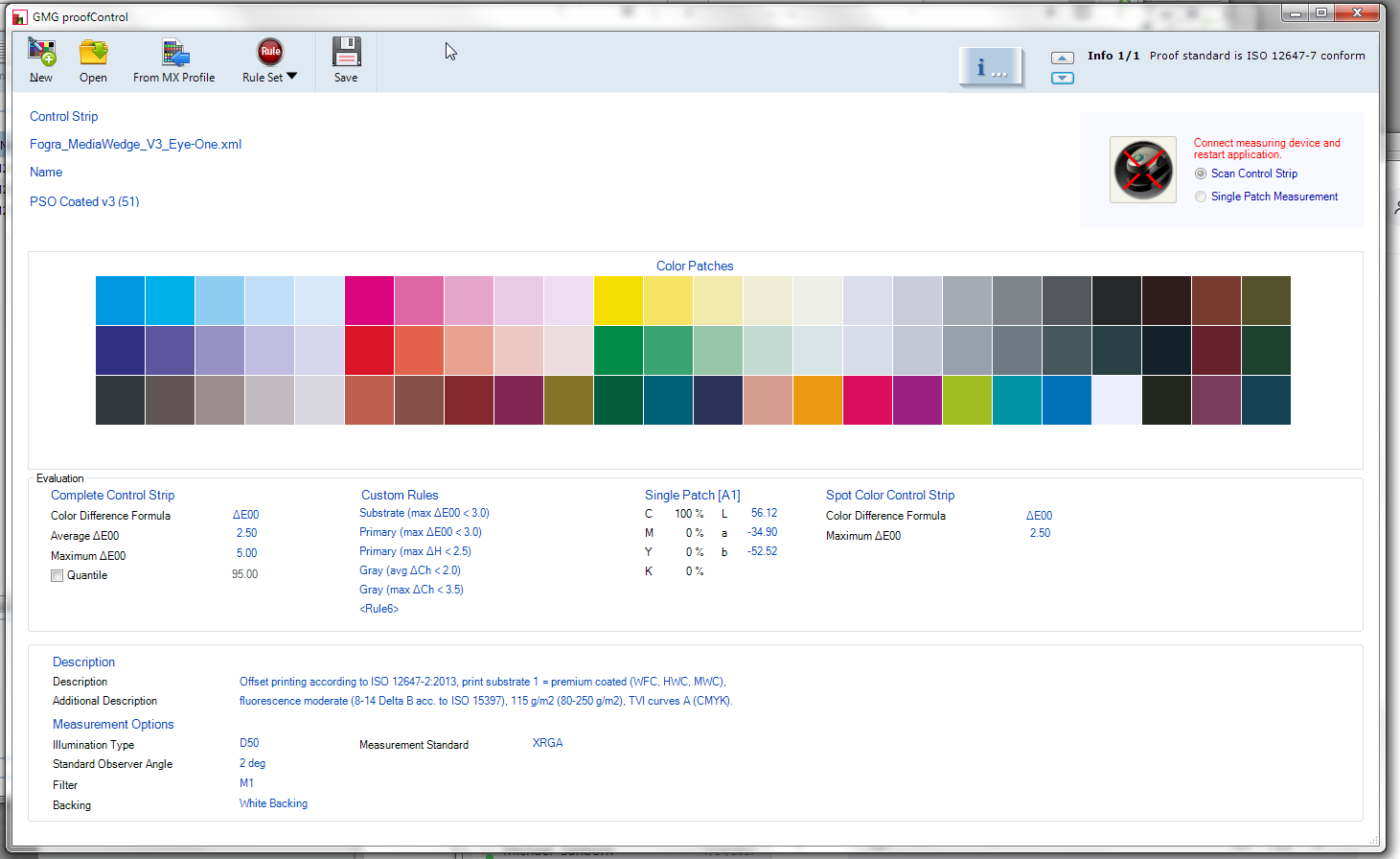Click the down arrow to view next info
Screen dimensions: 1400x859
(1062, 78)
